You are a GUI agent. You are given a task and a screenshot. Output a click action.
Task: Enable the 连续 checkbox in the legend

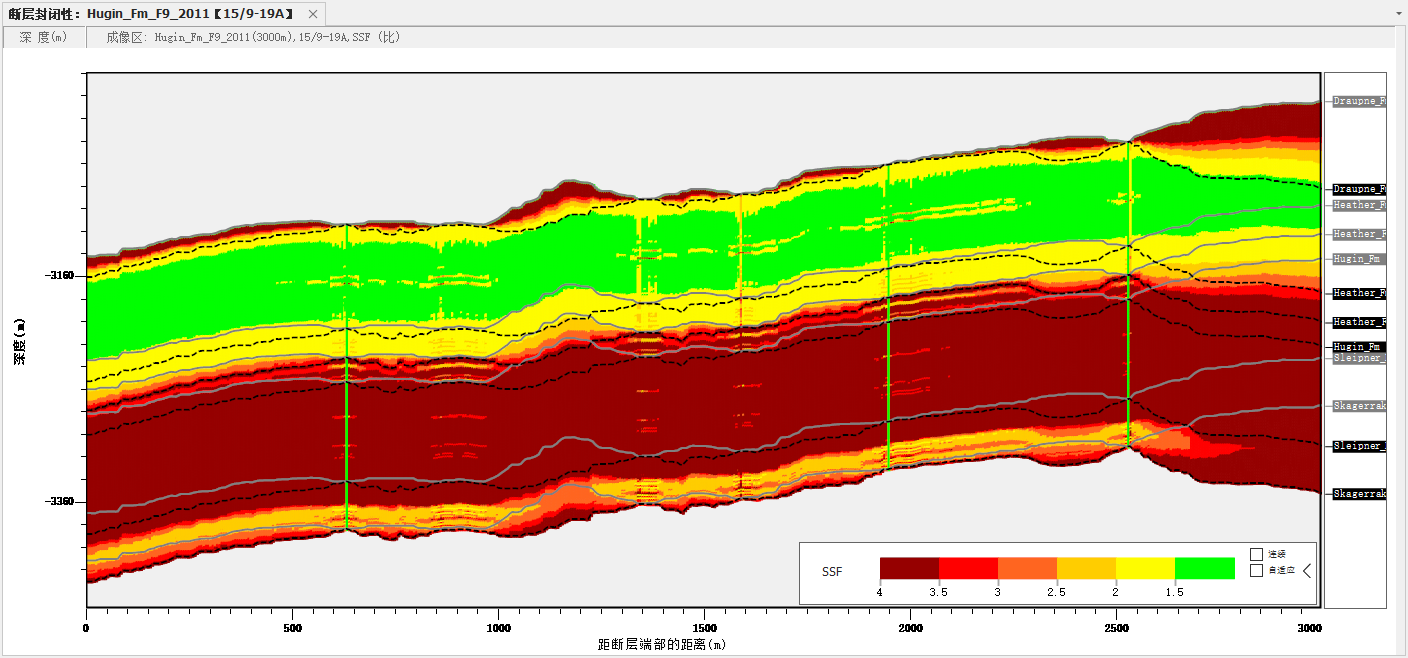[x=1257, y=554]
